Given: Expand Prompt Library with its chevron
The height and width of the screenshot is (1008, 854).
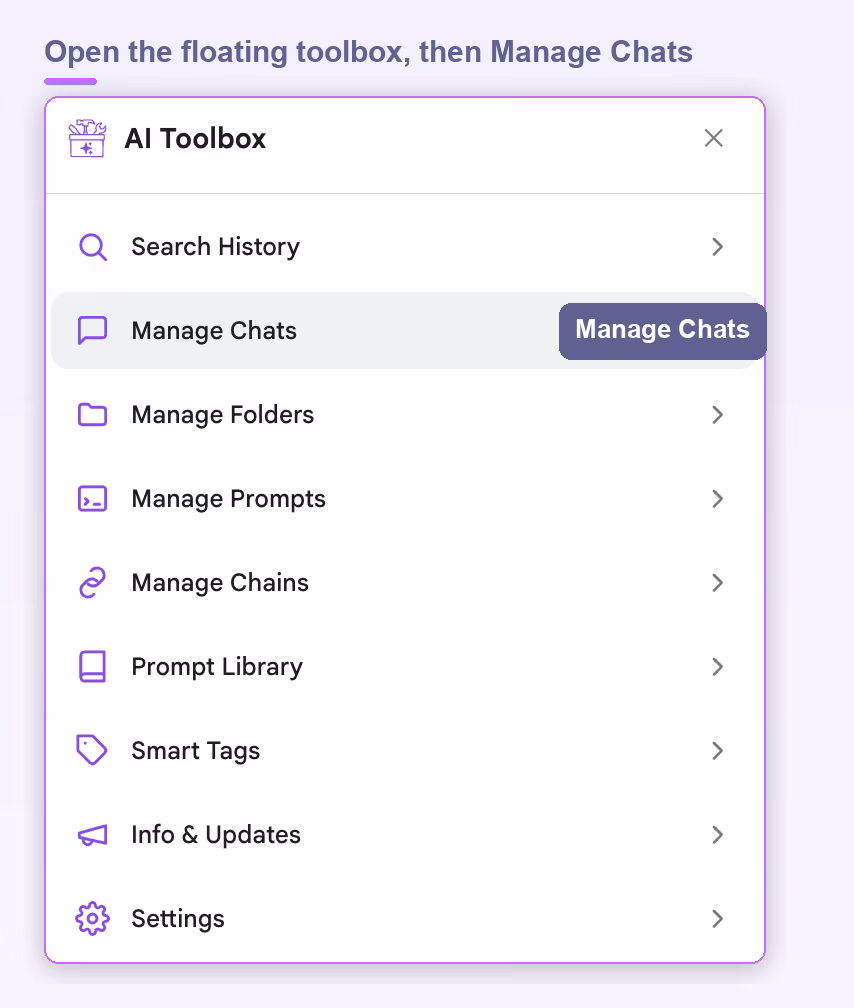Looking at the screenshot, I should pyautogui.click(x=718, y=667).
